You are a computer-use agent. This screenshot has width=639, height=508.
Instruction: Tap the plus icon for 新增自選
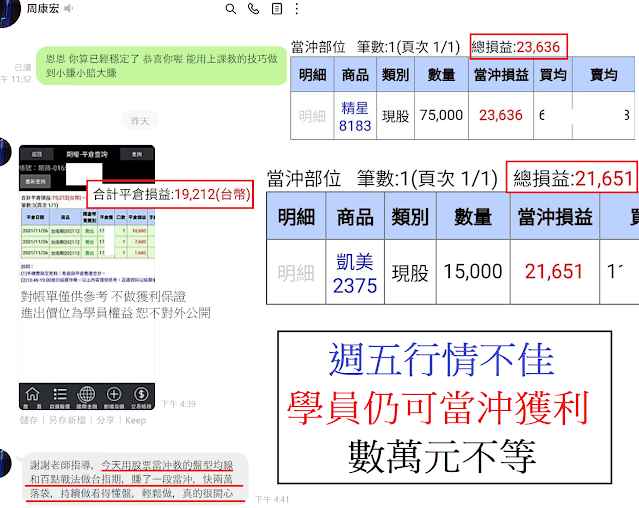point(114,396)
